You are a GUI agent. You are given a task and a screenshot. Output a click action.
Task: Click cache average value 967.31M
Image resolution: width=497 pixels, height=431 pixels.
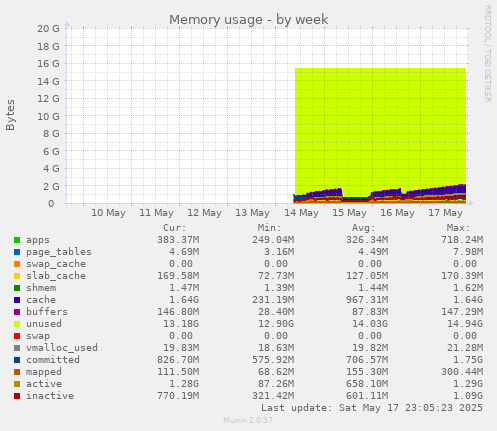[x=367, y=300]
